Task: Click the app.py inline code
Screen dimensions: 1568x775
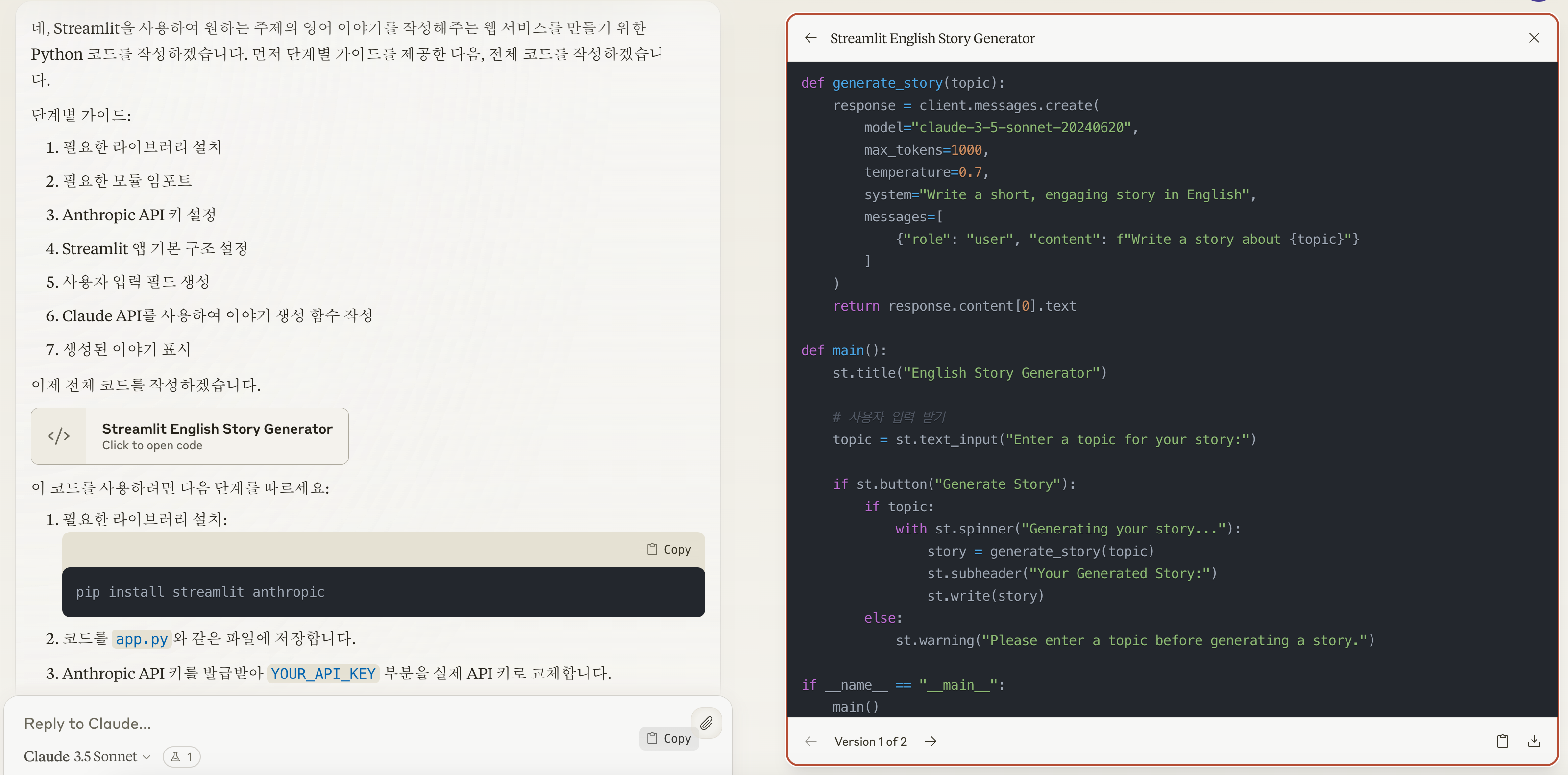Action: pyautogui.click(x=141, y=639)
